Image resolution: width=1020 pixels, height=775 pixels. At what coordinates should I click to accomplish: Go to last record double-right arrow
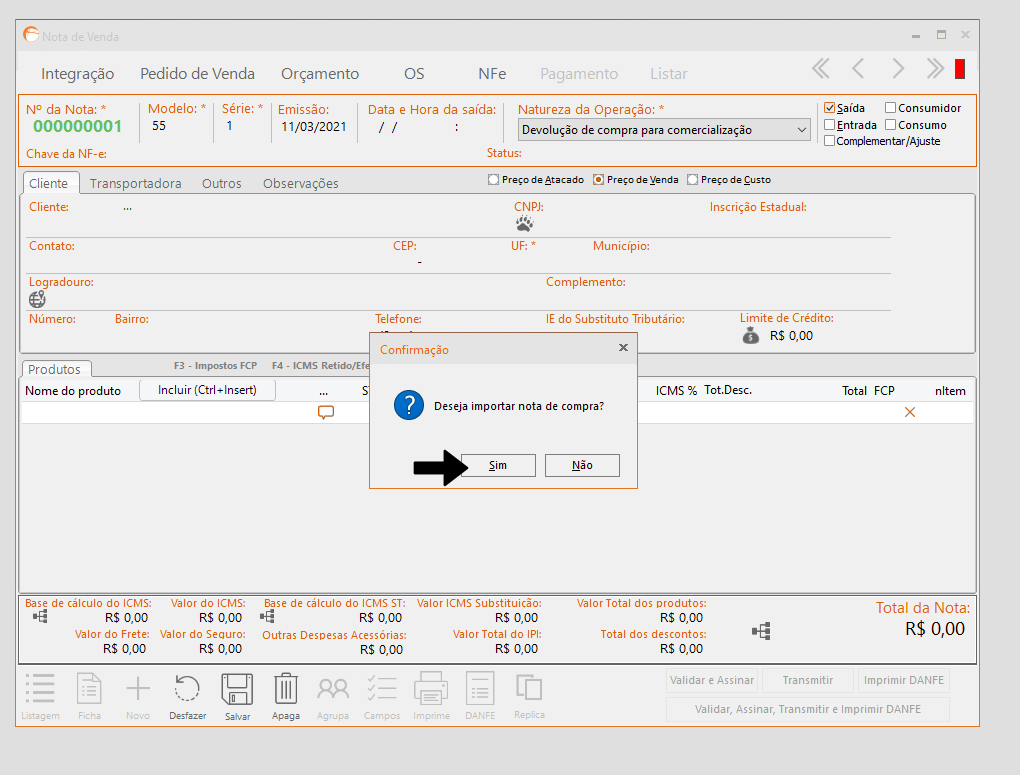pos(935,68)
